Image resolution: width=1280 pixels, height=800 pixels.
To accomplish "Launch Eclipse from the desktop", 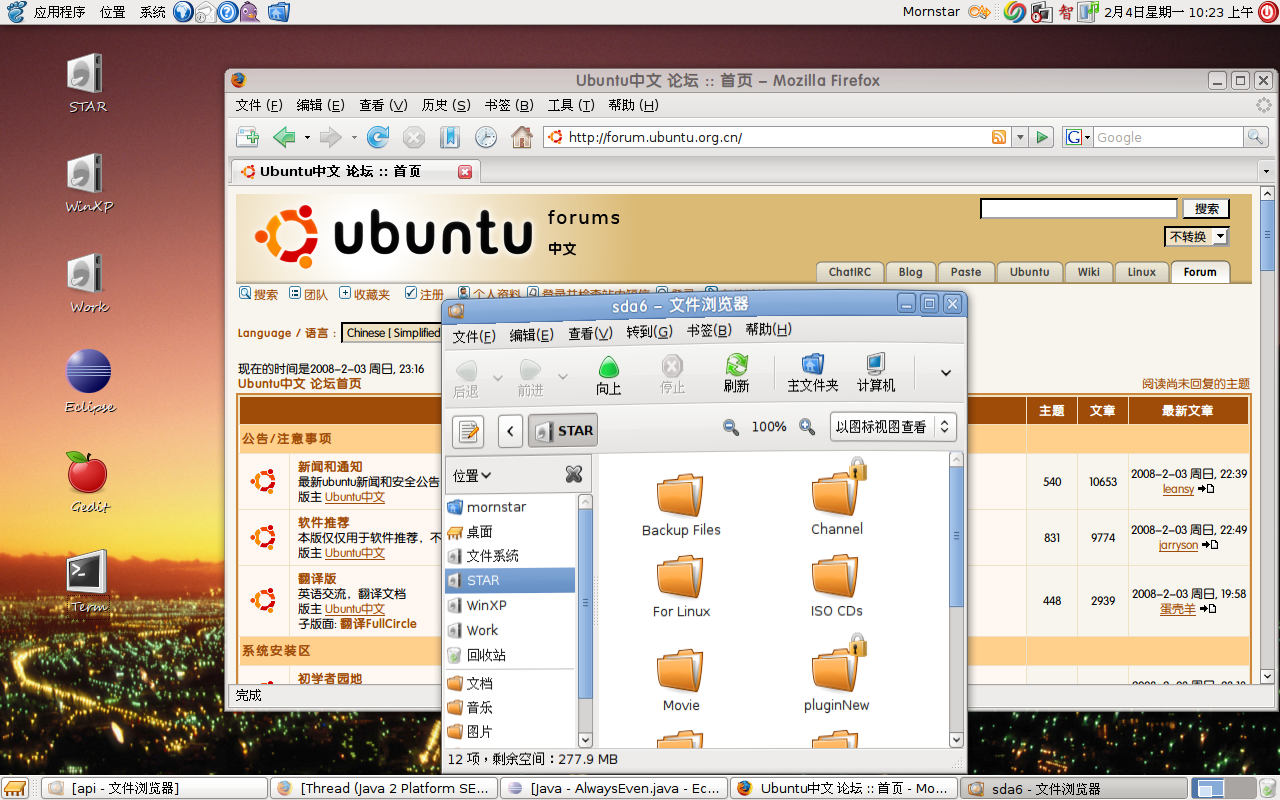I will click(89, 381).
